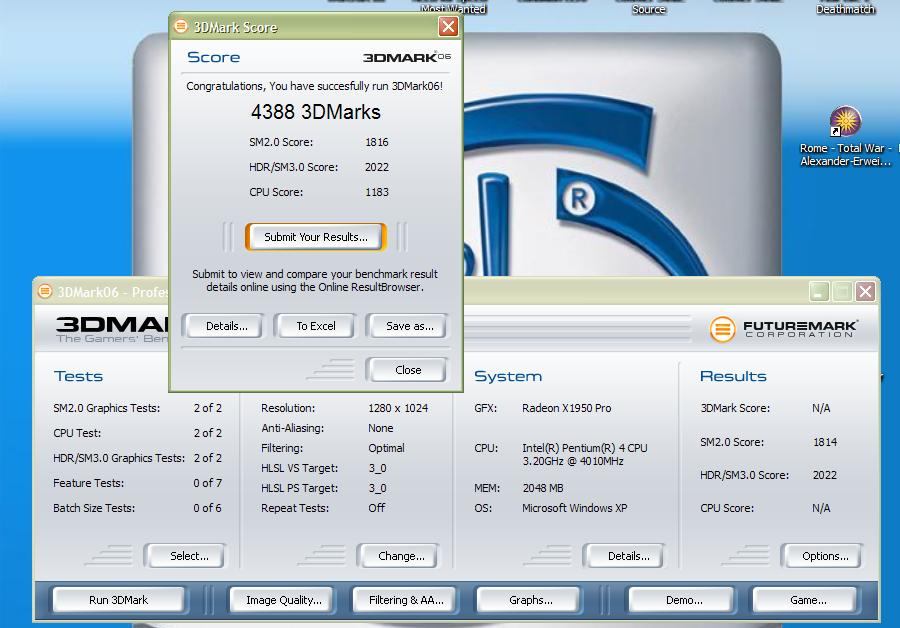Click Batch Size Tests 0 of 6 value
The width and height of the screenshot is (900, 628).
tap(207, 508)
